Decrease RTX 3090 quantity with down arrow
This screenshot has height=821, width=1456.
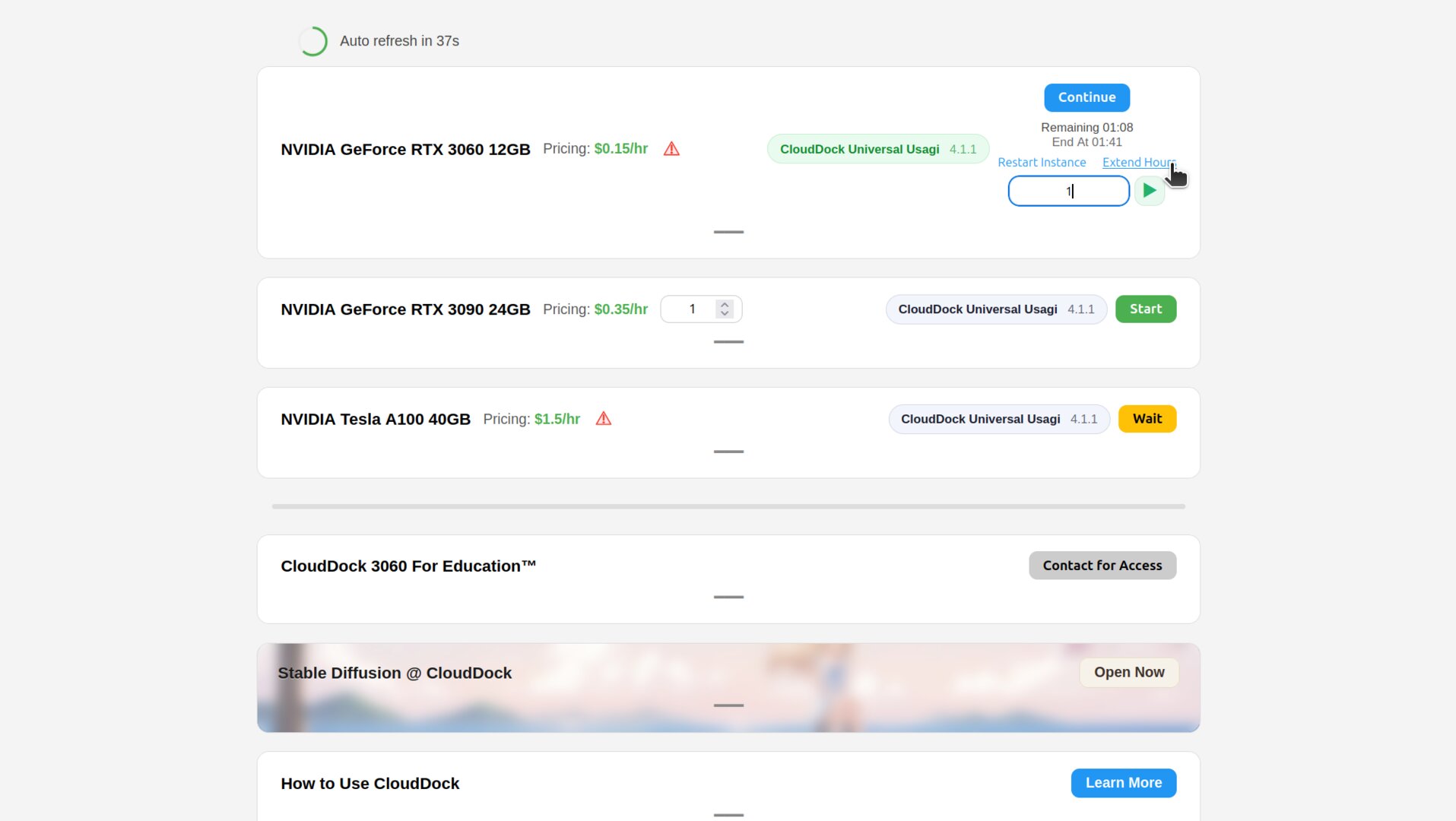(x=724, y=314)
